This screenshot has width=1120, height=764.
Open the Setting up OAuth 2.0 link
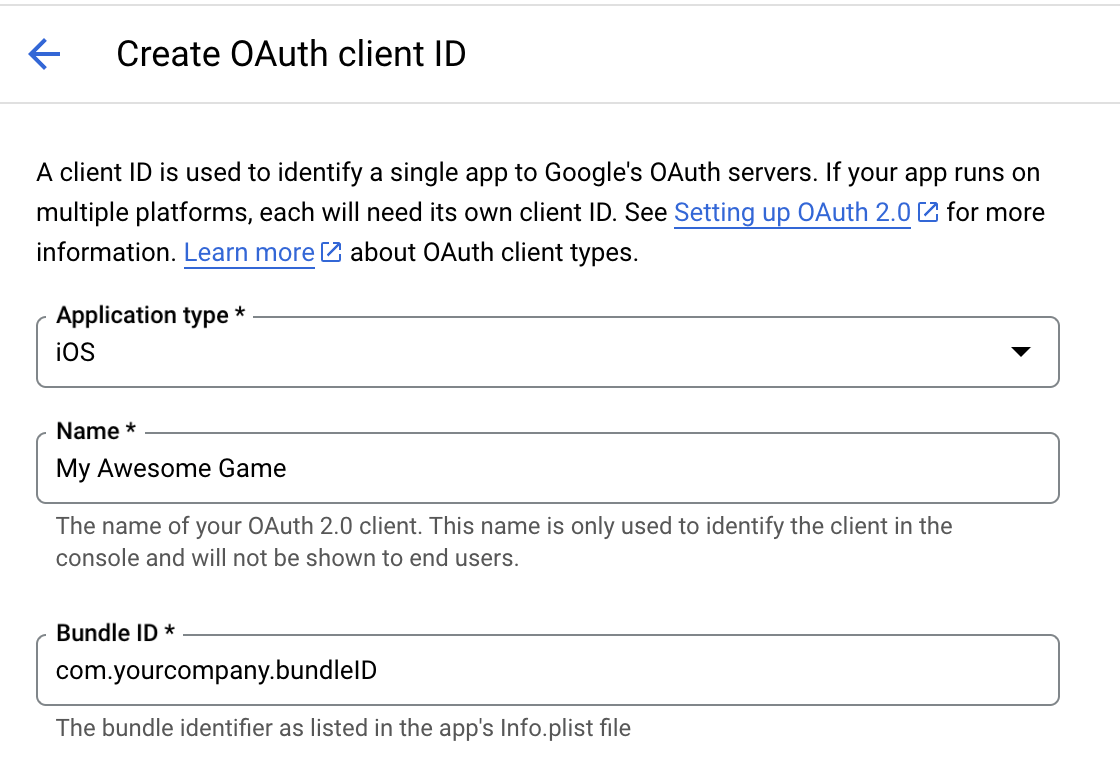[x=792, y=213]
